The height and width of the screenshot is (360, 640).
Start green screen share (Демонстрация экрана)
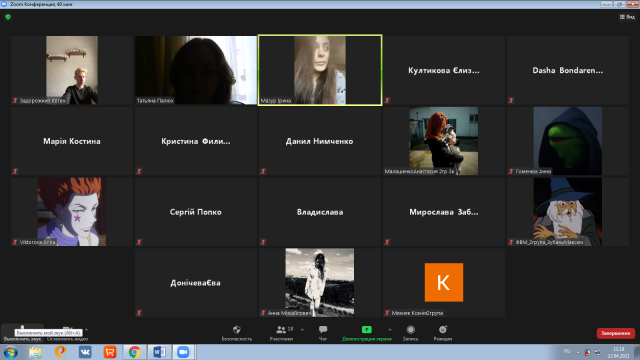367,333
